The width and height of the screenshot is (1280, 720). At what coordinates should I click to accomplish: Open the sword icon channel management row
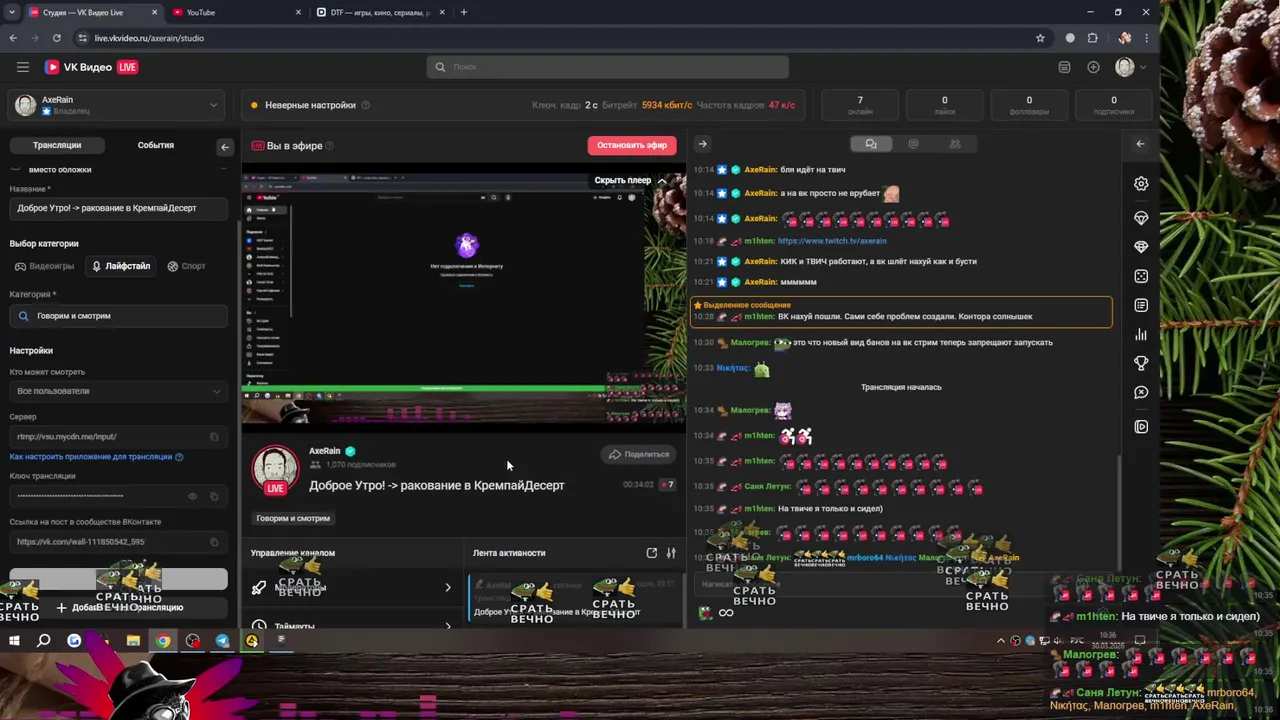pyautogui.click(x=351, y=588)
